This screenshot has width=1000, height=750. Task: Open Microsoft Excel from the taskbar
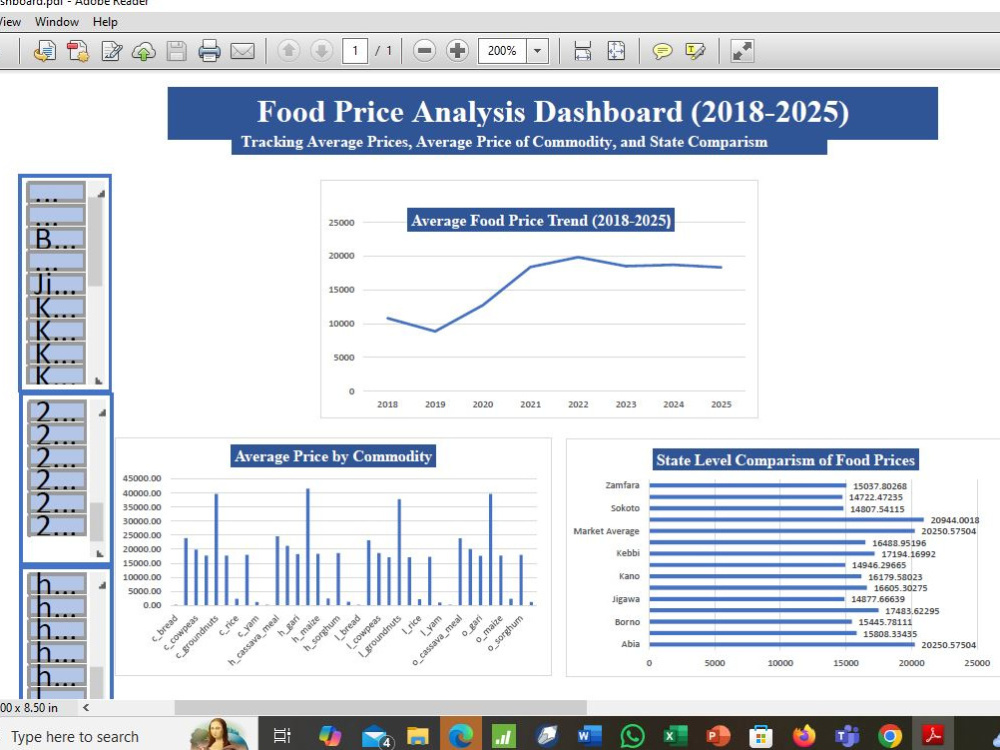coord(675,736)
